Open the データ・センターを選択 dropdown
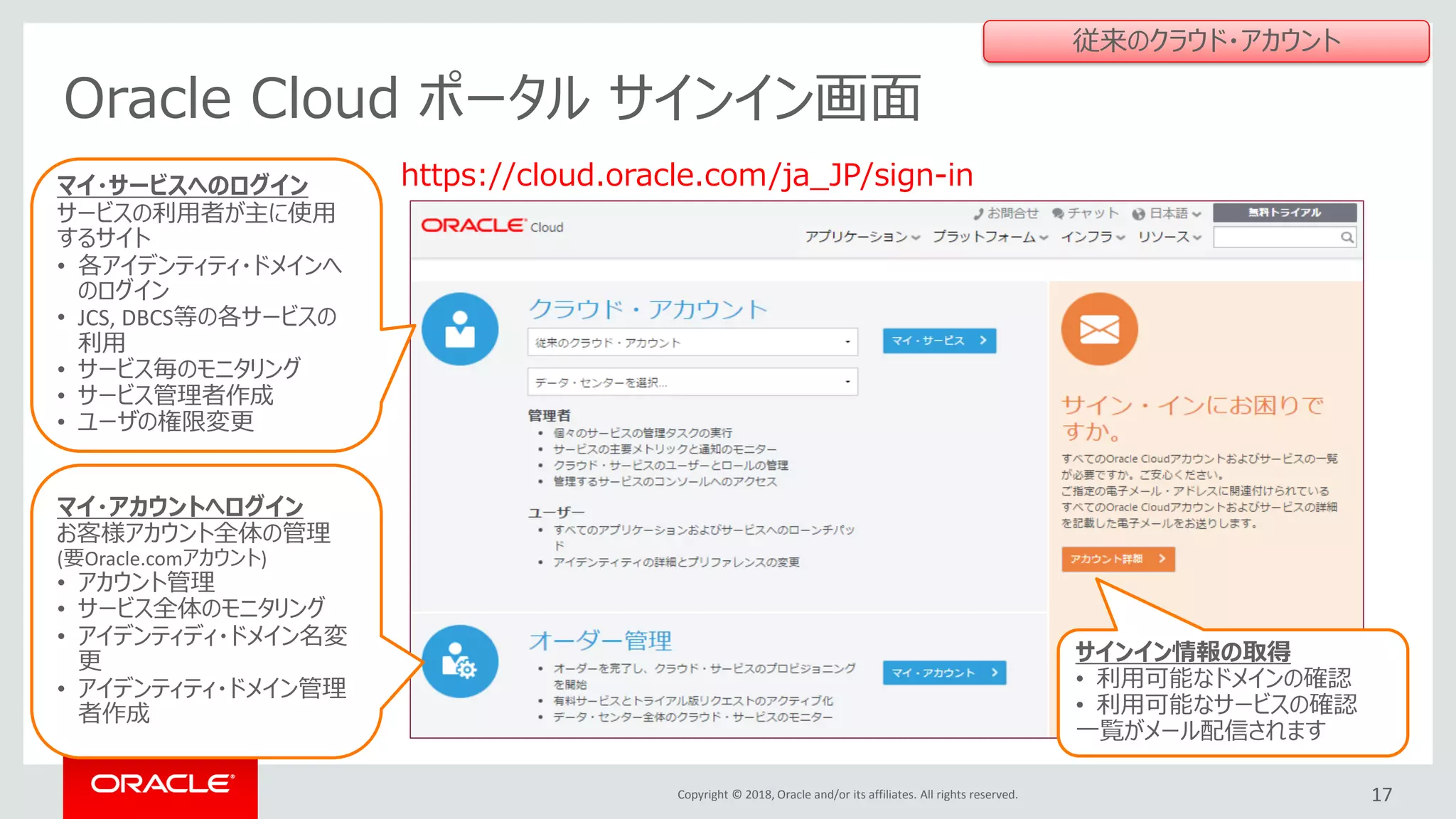The width and height of the screenshot is (1456, 819). [692, 382]
